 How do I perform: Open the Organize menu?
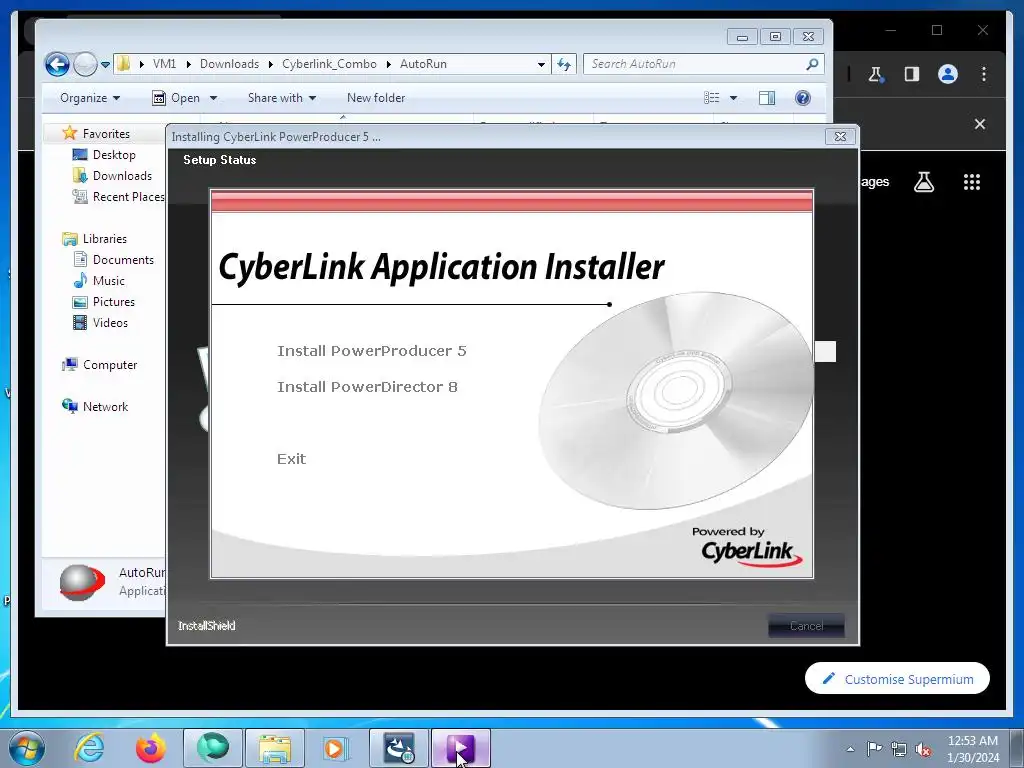[x=90, y=98]
